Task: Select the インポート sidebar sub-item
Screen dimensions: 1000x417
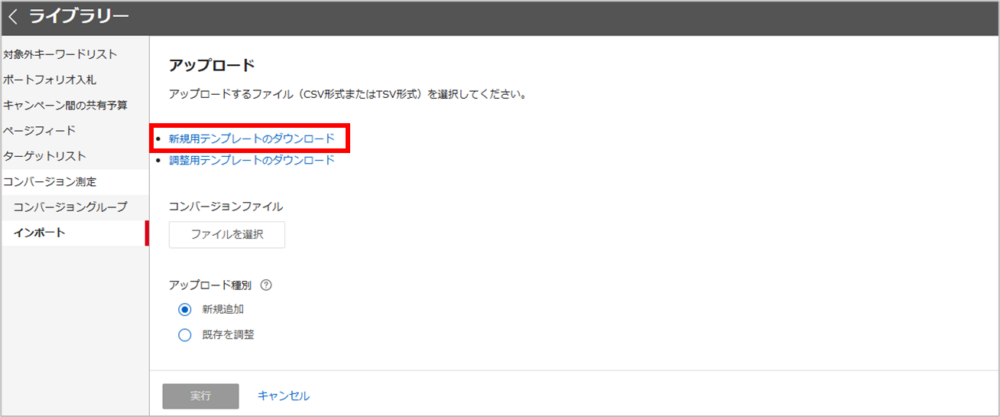Action: click(x=39, y=233)
